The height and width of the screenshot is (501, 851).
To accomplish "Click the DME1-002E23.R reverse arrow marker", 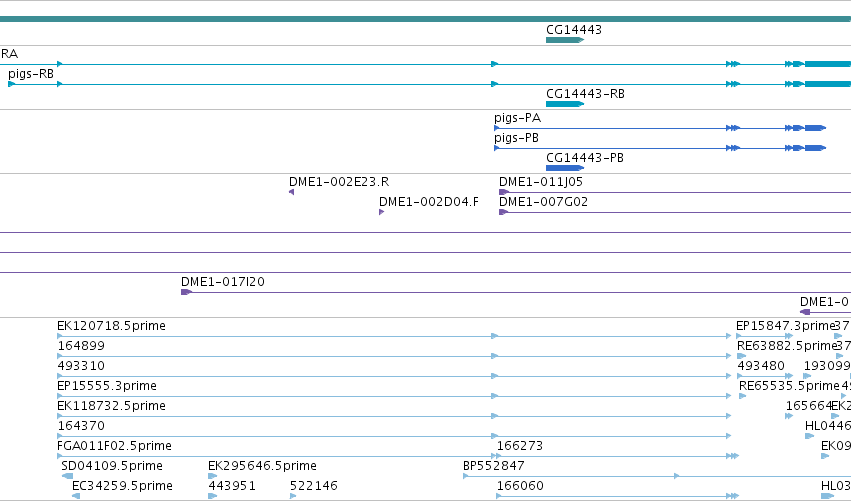I will coord(291,192).
